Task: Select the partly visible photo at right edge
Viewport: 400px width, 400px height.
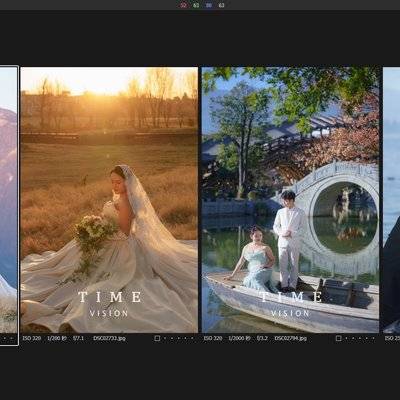Action: coord(392,200)
